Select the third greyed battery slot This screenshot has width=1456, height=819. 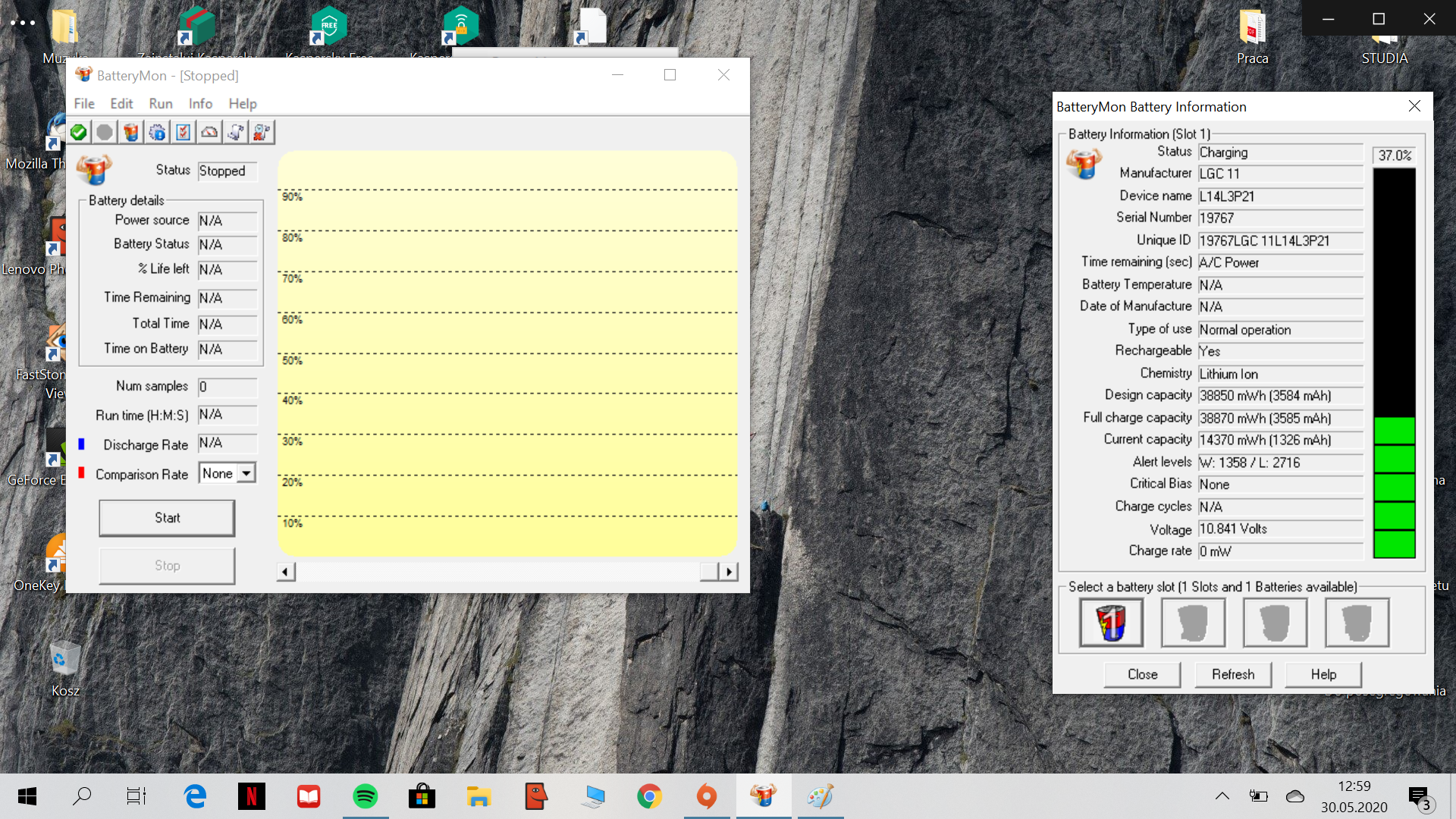pos(1275,622)
